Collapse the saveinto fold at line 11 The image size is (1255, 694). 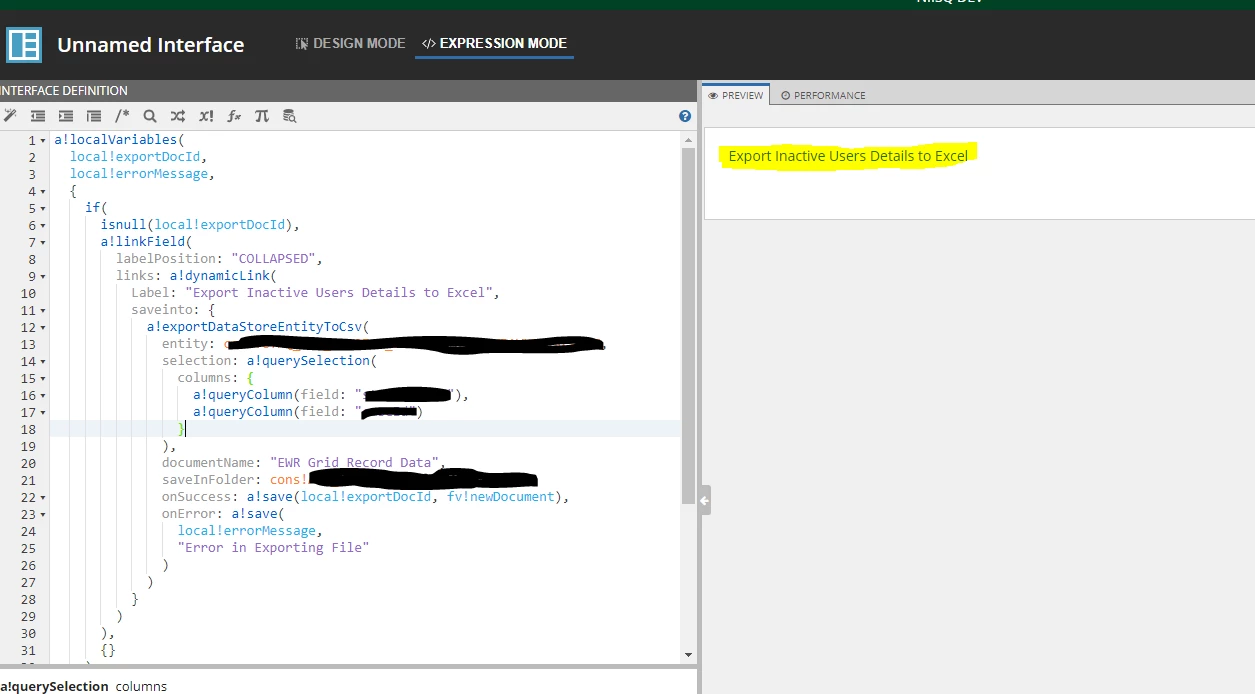point(43,311)
